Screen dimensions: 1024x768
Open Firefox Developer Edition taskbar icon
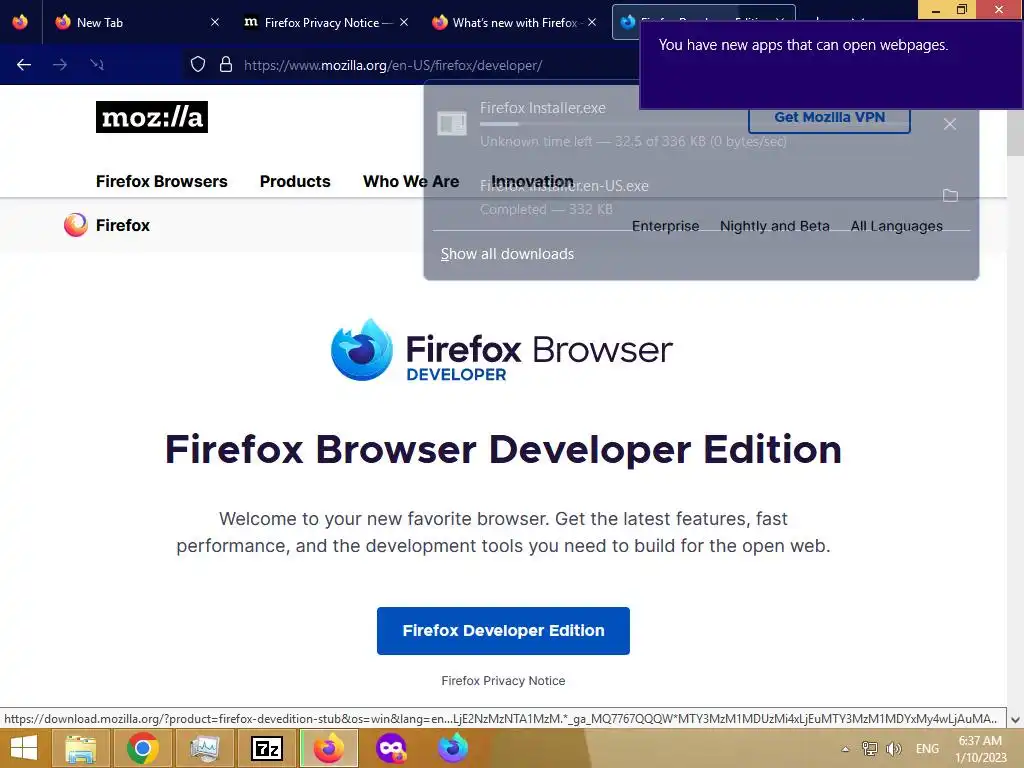point(453,748)
